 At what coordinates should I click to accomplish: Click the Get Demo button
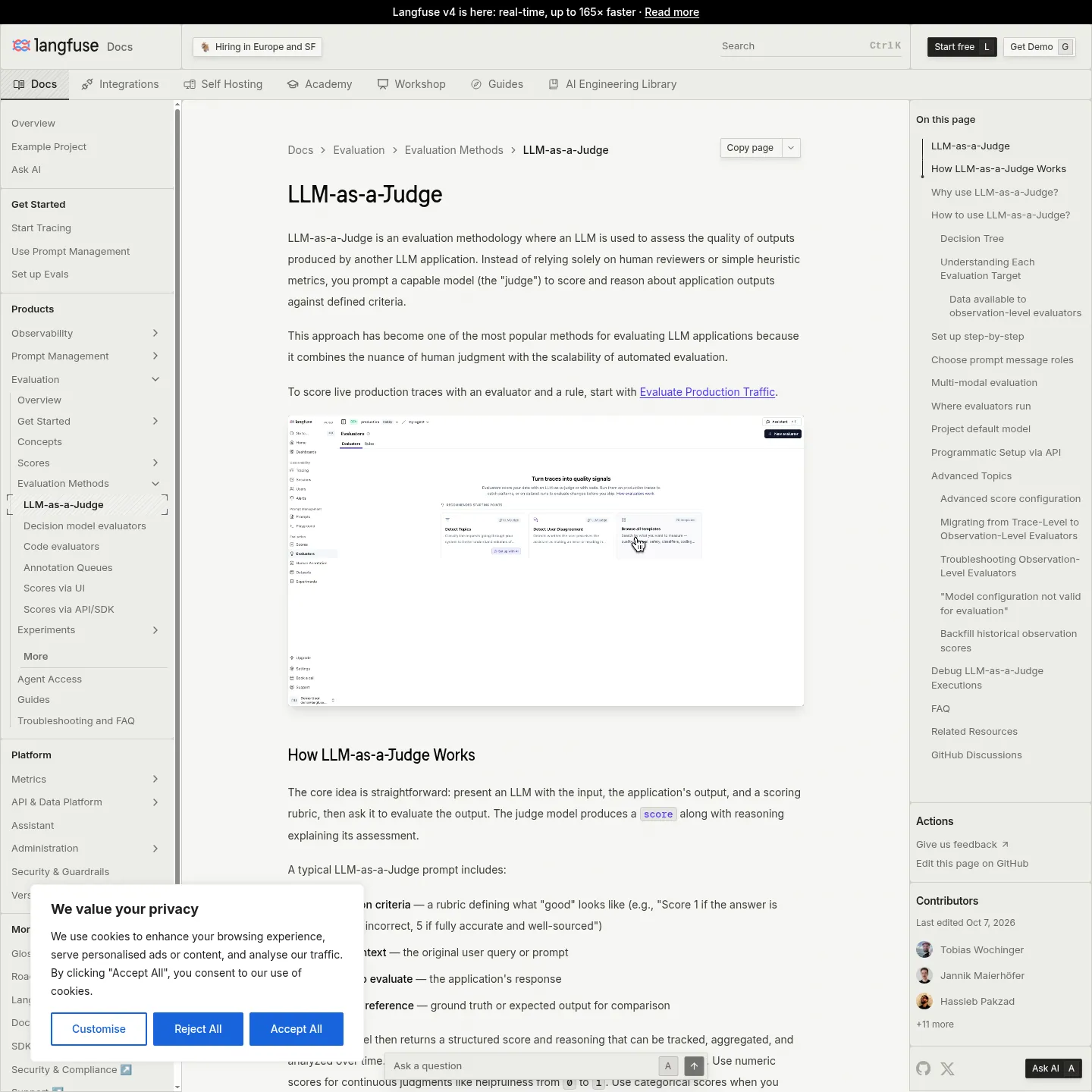pos(1040,47)
